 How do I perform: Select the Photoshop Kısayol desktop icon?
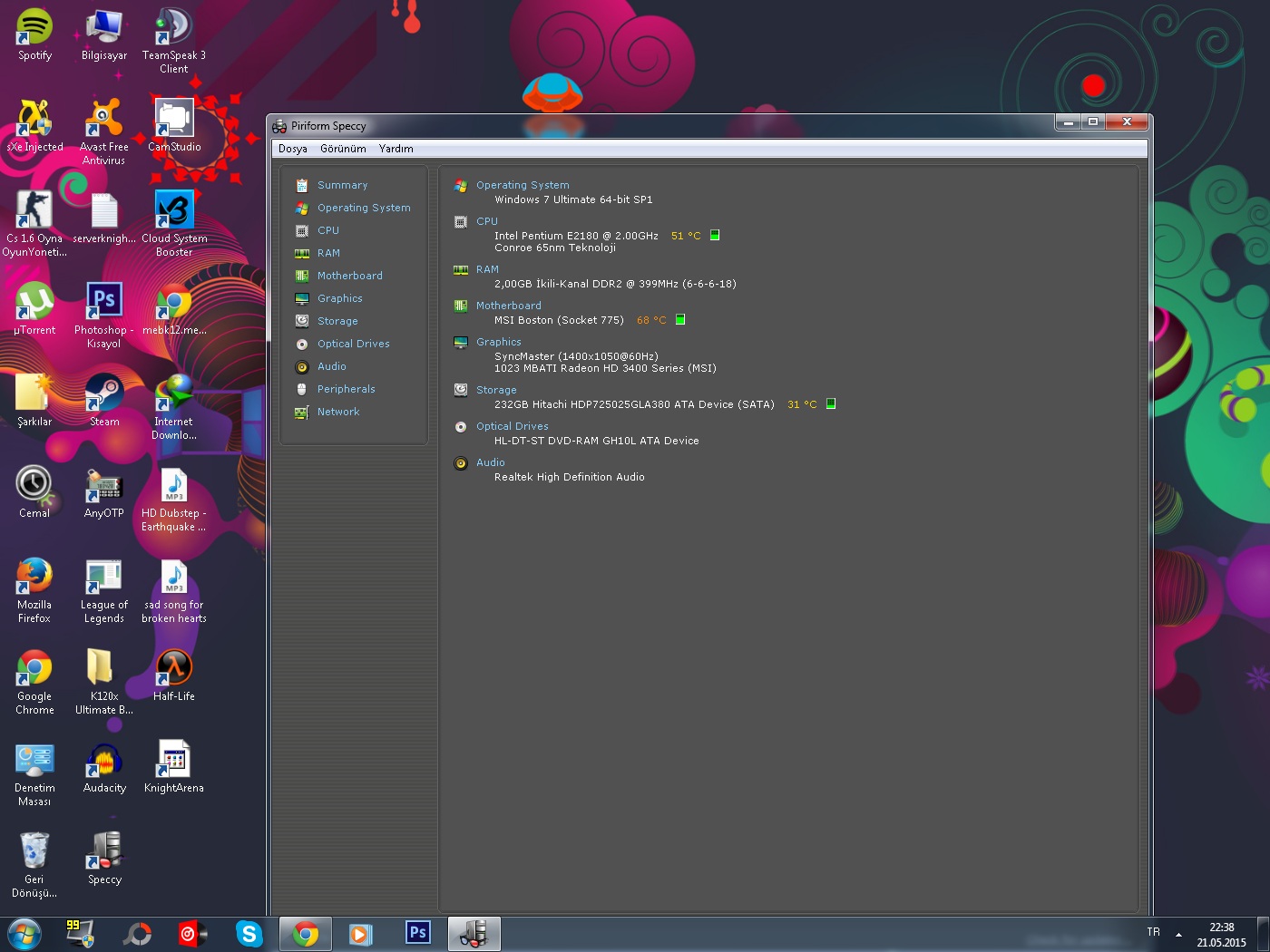click(103, 316)
